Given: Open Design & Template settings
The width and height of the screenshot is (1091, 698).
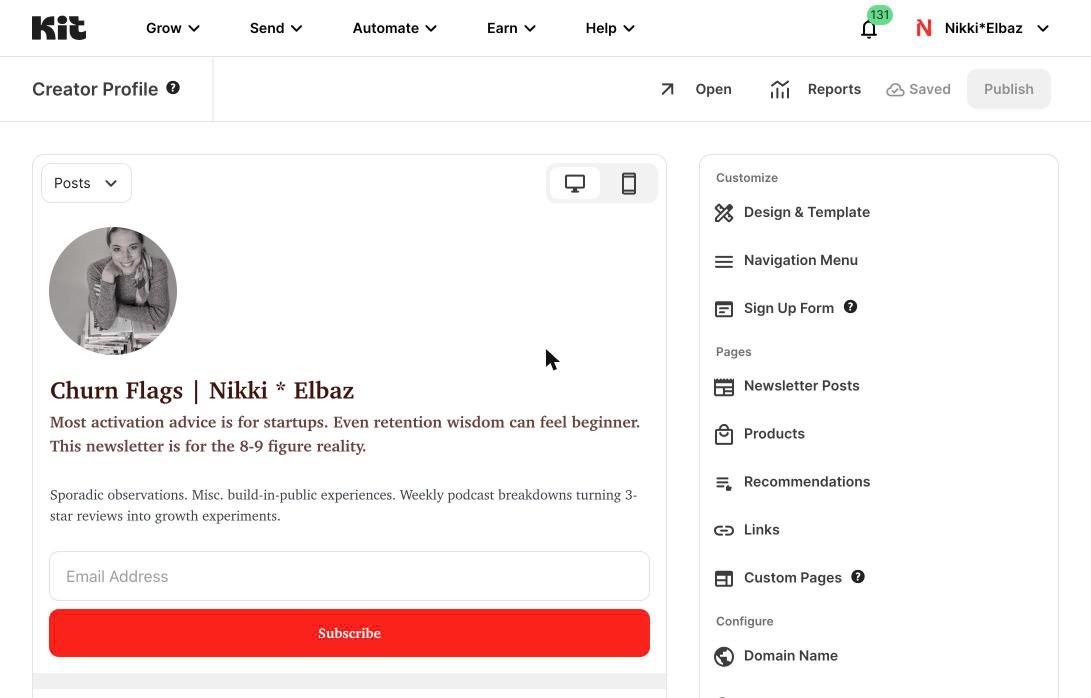Looking at the screenshot, I should coord(806,212).
